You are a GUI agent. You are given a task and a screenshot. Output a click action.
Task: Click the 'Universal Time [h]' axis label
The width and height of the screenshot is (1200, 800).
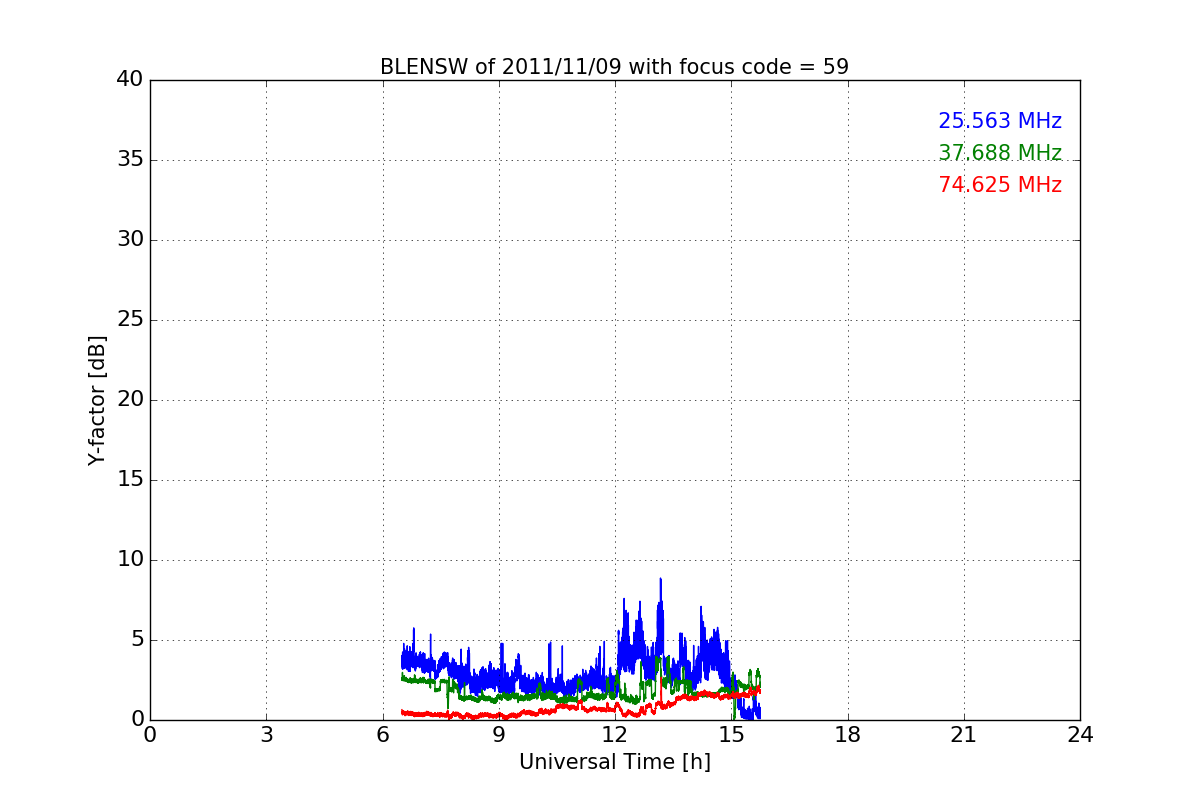coord(614,762)
